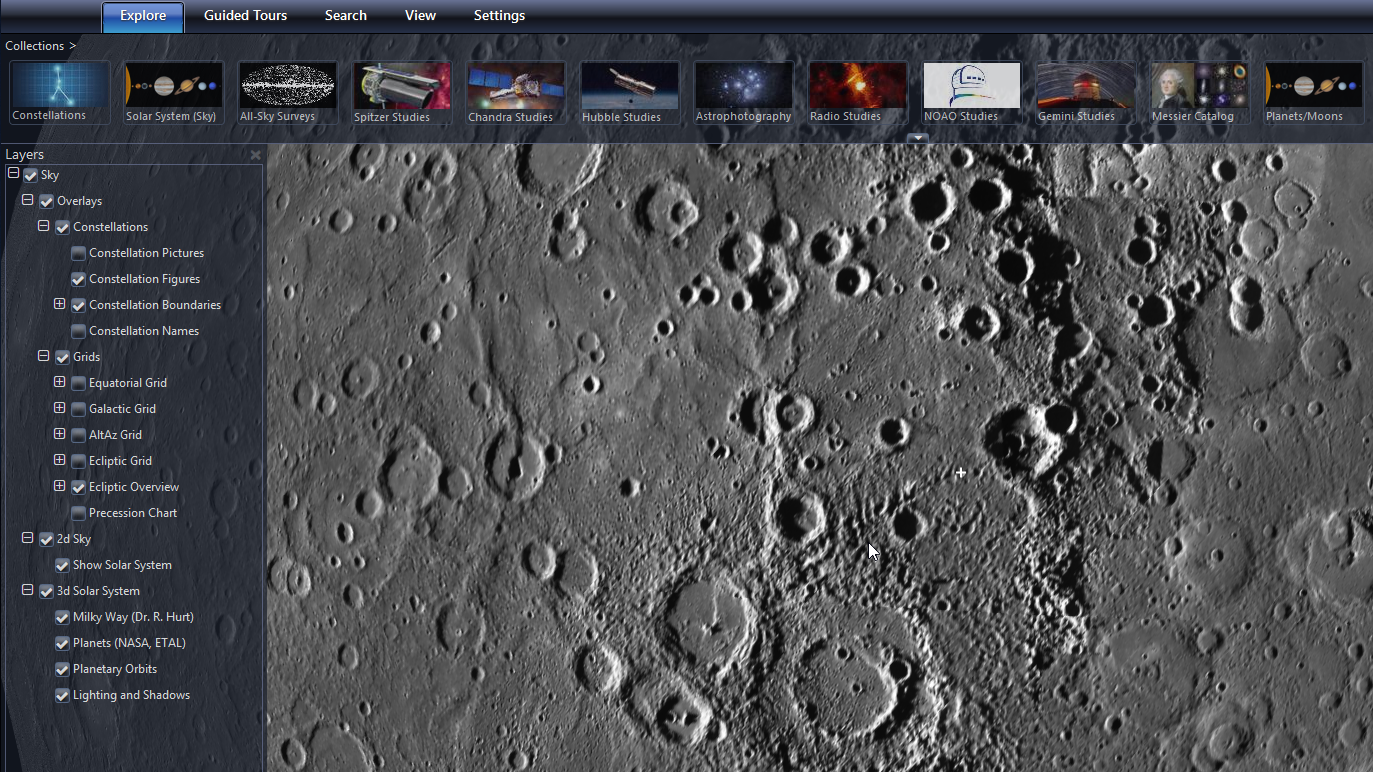Open the Constellations collection thumbnail
Image resolution: width=1373 pixels, height=772 pixels.
point(60,93)
